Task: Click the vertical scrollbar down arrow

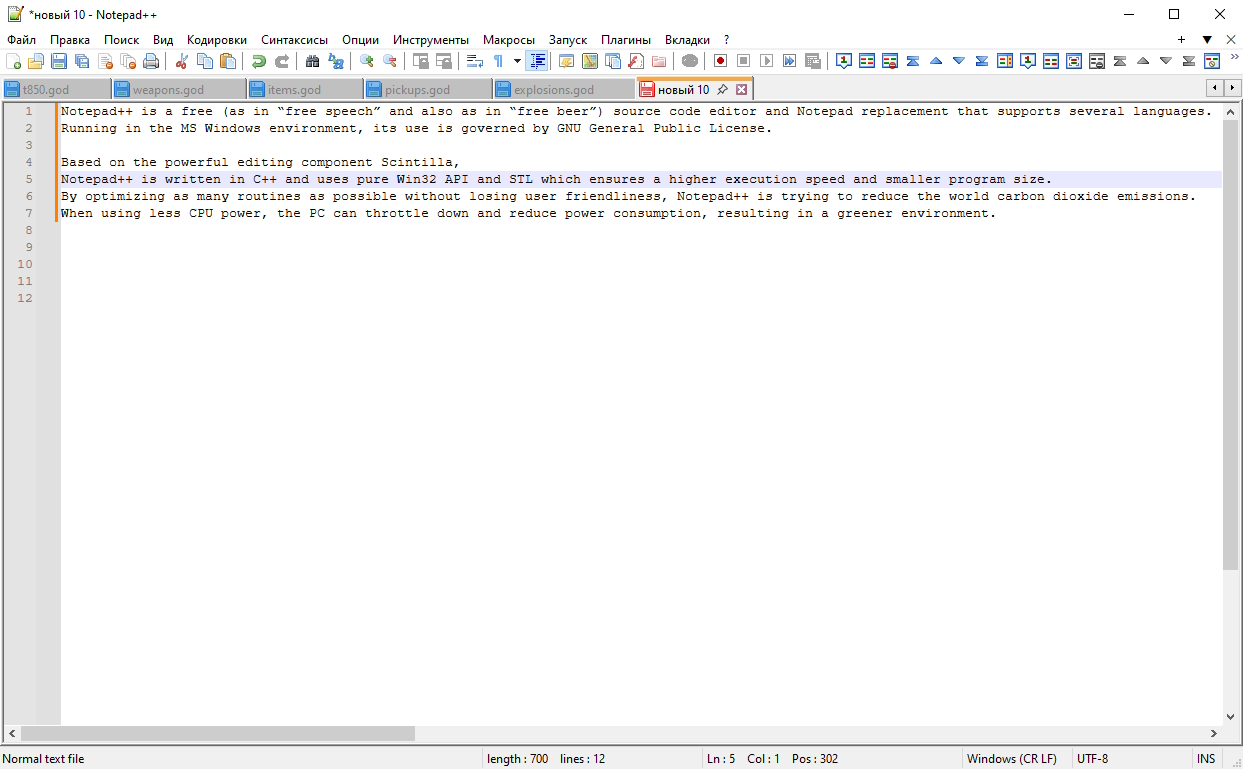Action: coord(1230,717)
